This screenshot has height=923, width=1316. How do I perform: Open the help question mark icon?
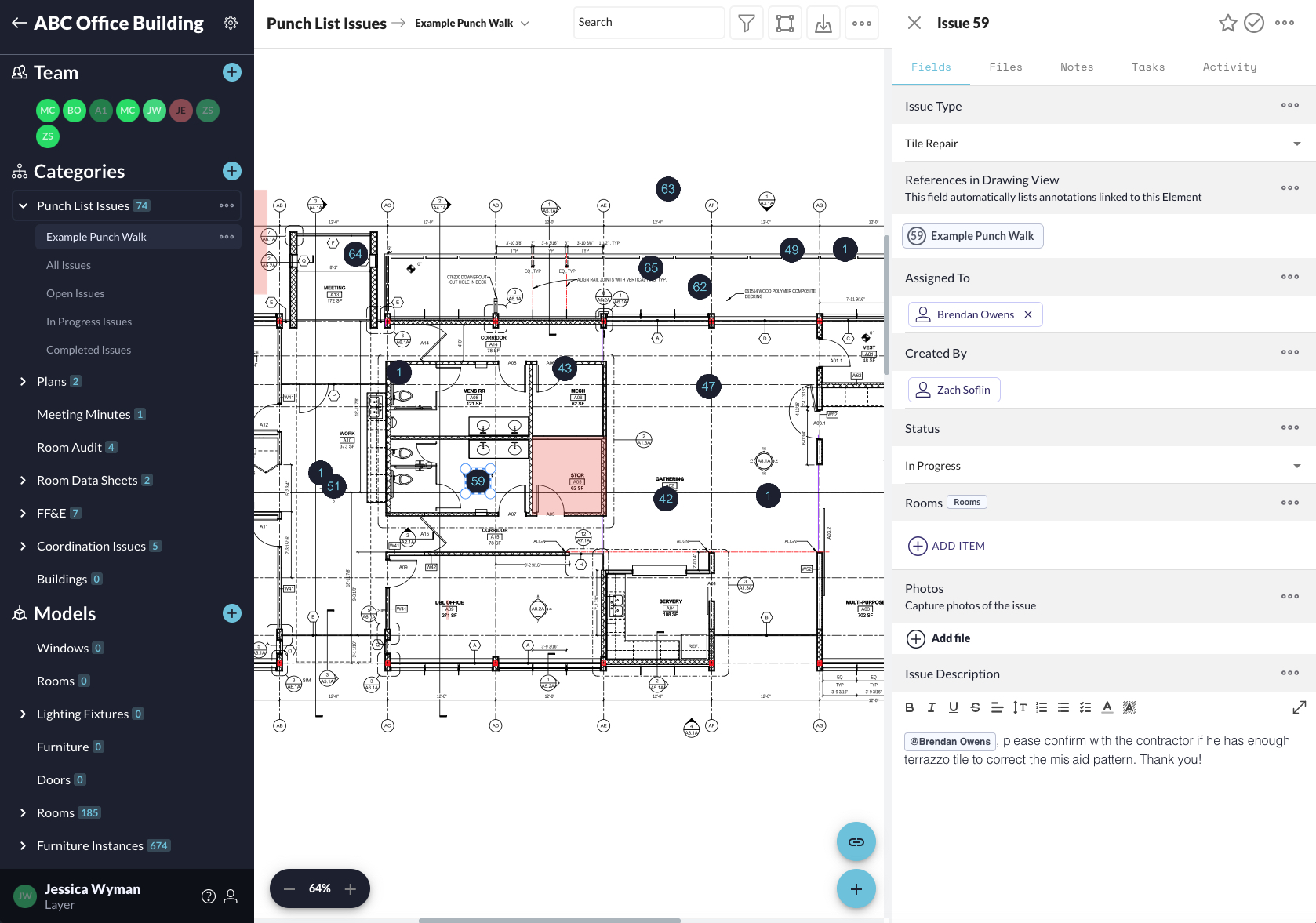(209, 896)
